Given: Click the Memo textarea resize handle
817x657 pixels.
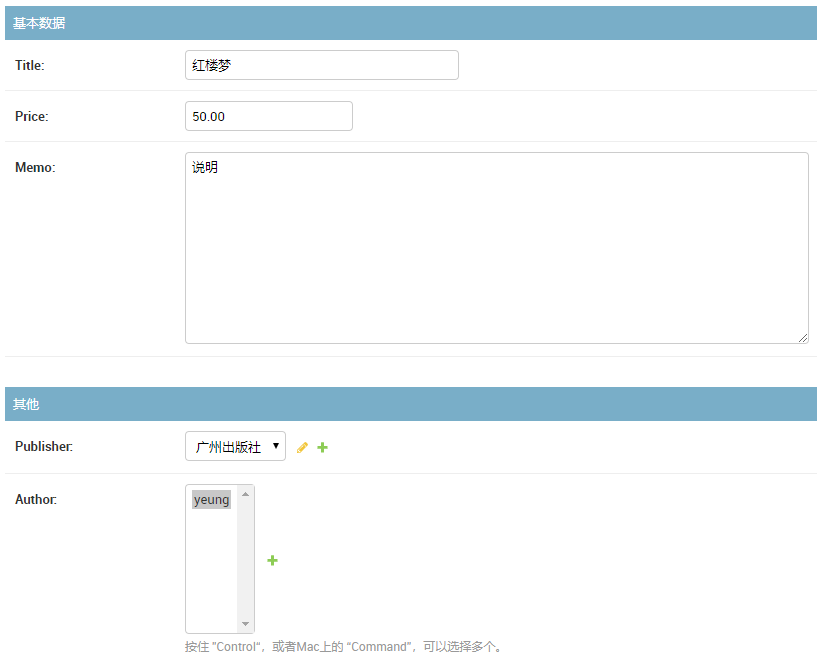Looking at the screenshot, I should tap(803, 338).
